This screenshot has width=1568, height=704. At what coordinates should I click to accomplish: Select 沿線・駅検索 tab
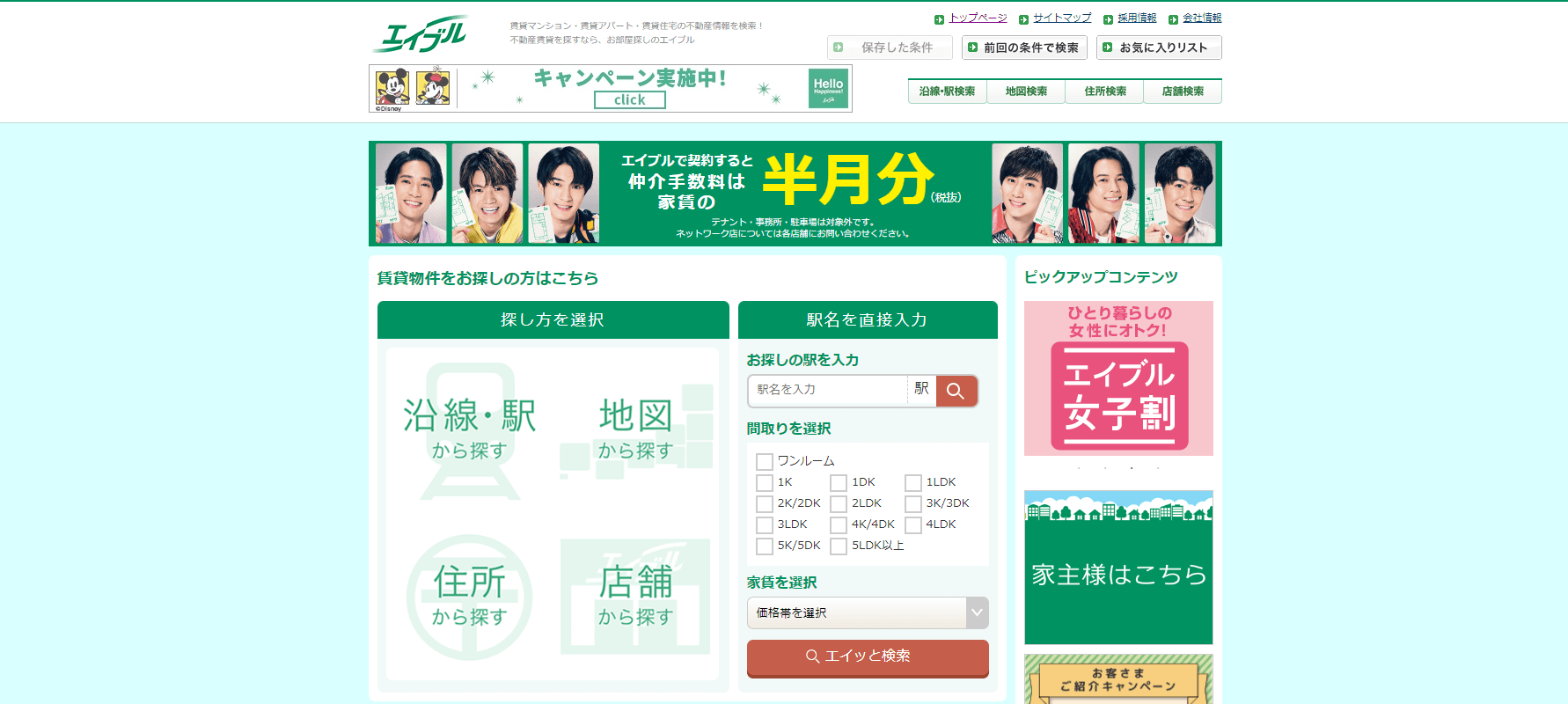pyautogui.click(x=947, y=92)
